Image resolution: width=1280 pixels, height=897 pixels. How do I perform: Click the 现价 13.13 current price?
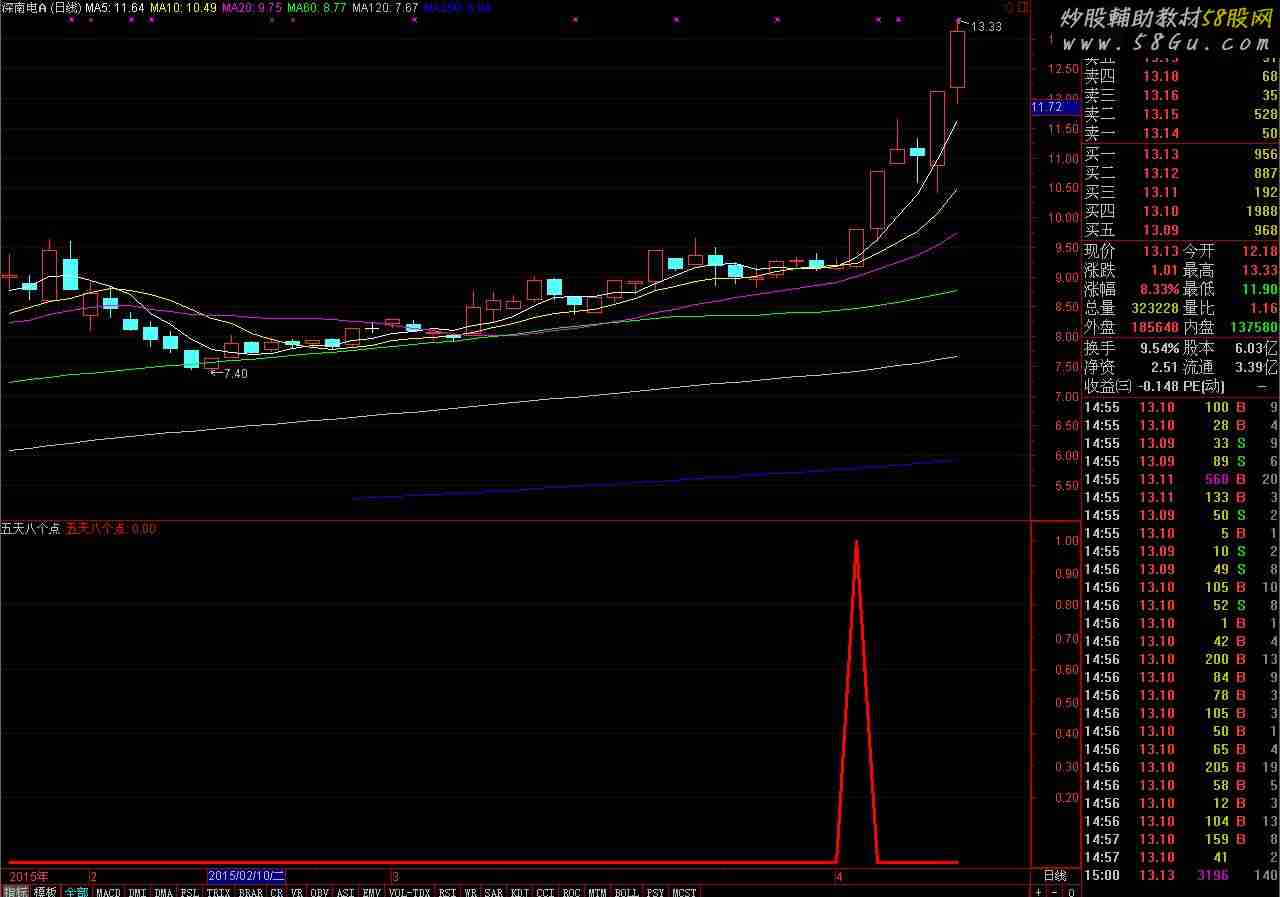(x=1161, y=251)
